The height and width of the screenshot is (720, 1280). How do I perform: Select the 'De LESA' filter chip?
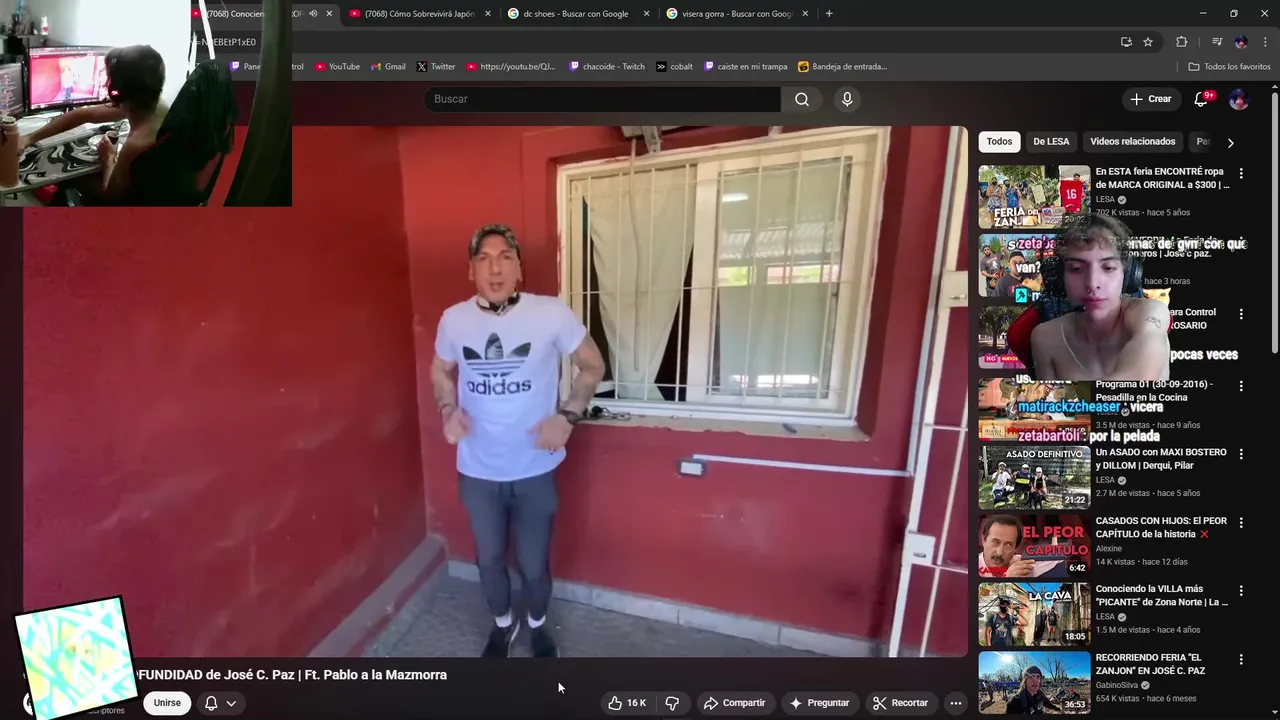[x=1051, y=141]
